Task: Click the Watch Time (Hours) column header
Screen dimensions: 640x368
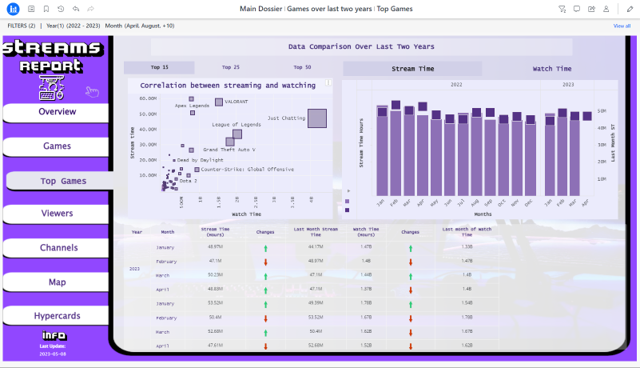Action: click(366, 232)
